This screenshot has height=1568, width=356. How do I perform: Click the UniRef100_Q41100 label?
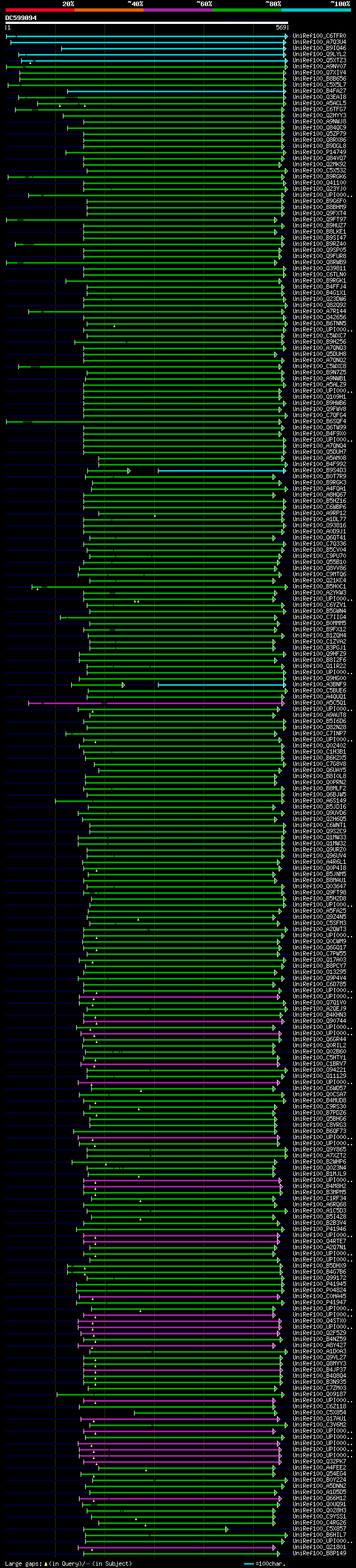point(319,182)
